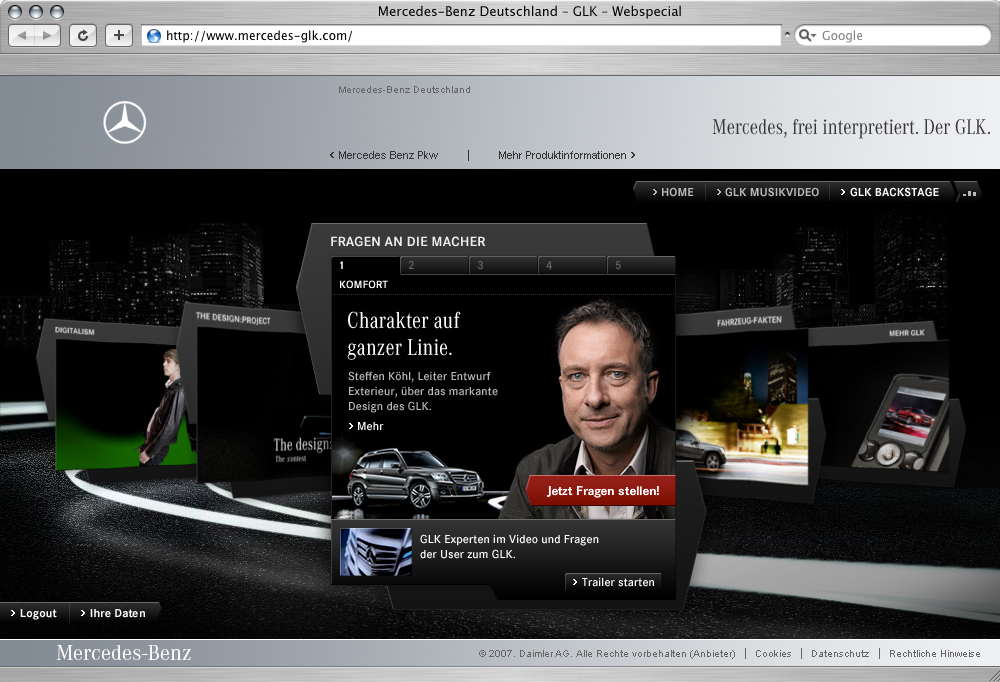Viewport: 1000px width, 682px height.
Task: Click the GLK grille video thumbnail
Action: pos(376,552)
